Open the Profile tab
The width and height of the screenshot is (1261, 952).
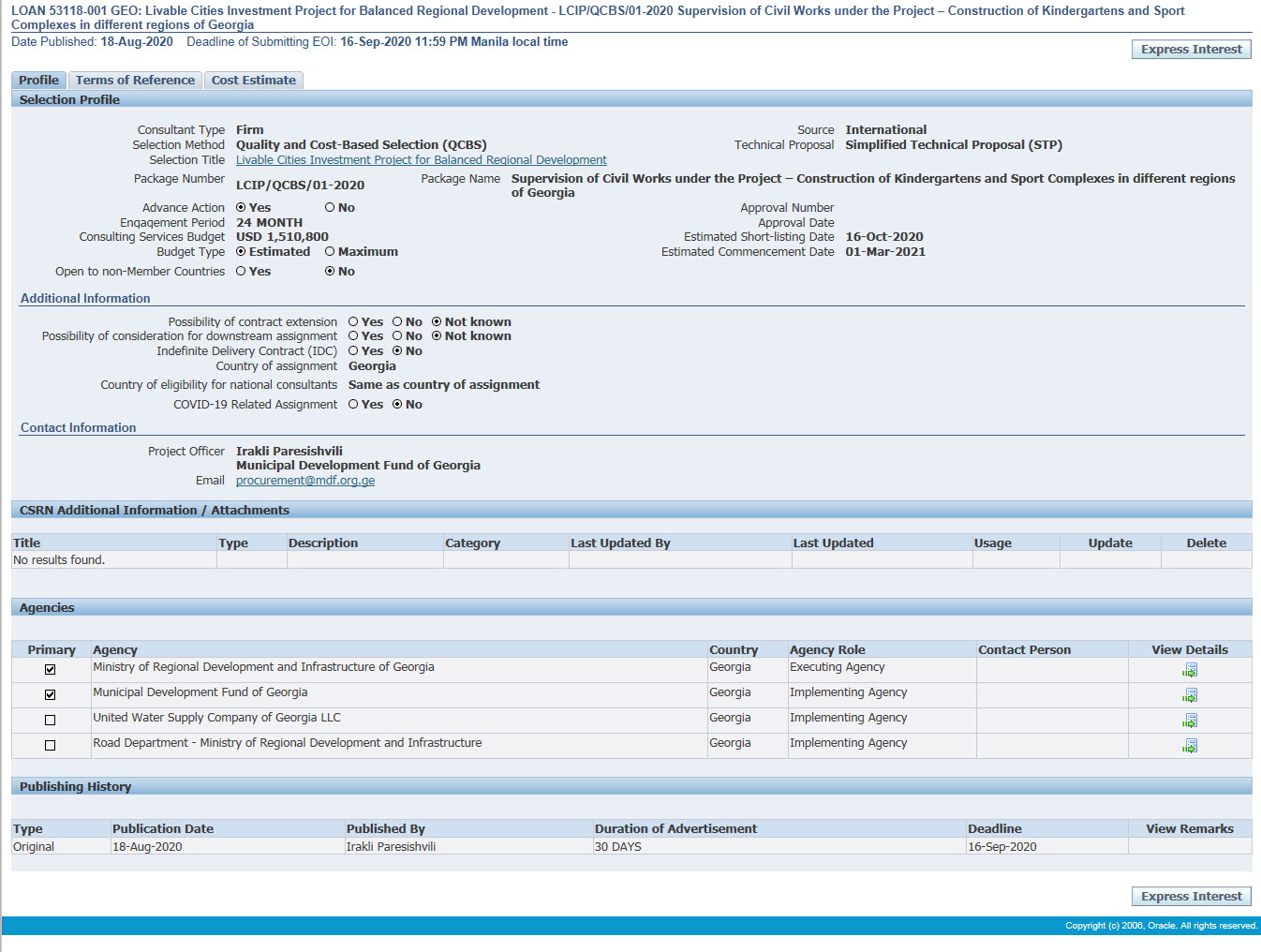(38, 81)
